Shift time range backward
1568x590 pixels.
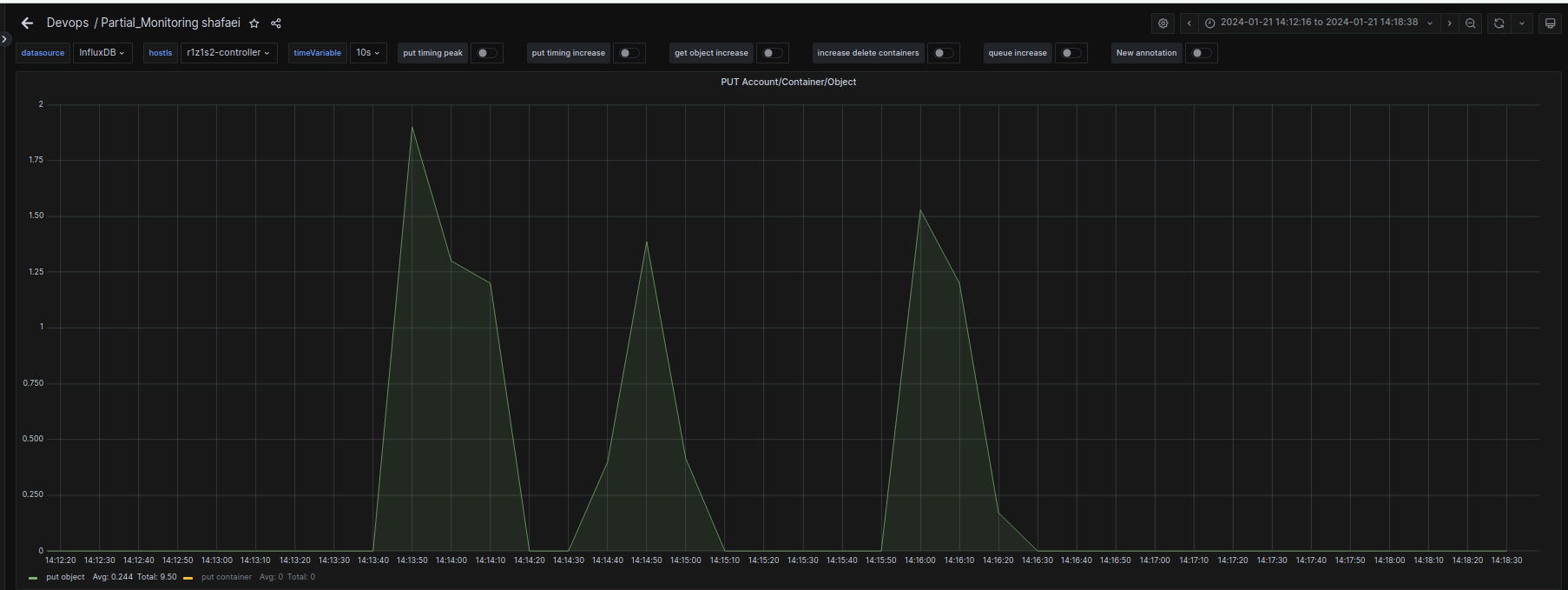(1189, 23)
